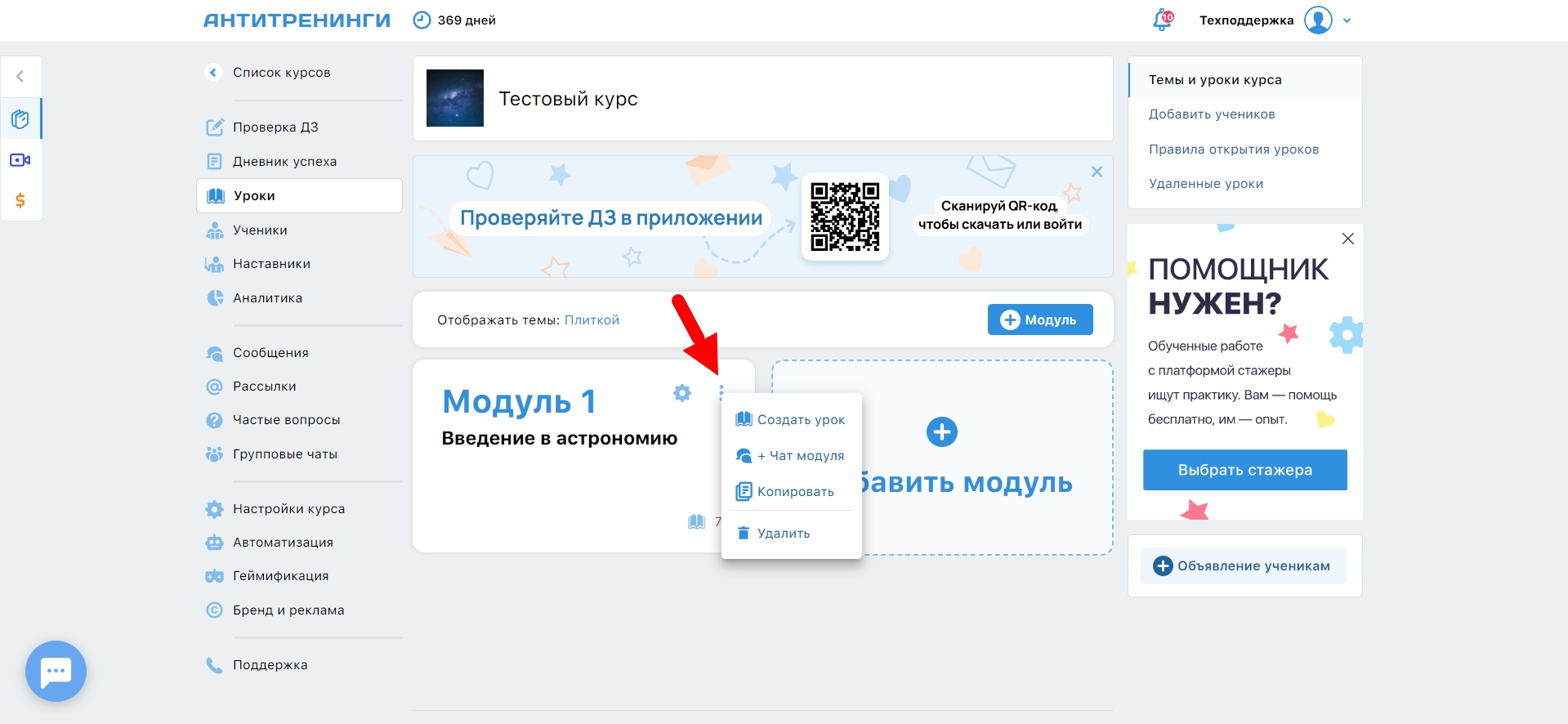Open the notifications bell icon

(1162, 20)
